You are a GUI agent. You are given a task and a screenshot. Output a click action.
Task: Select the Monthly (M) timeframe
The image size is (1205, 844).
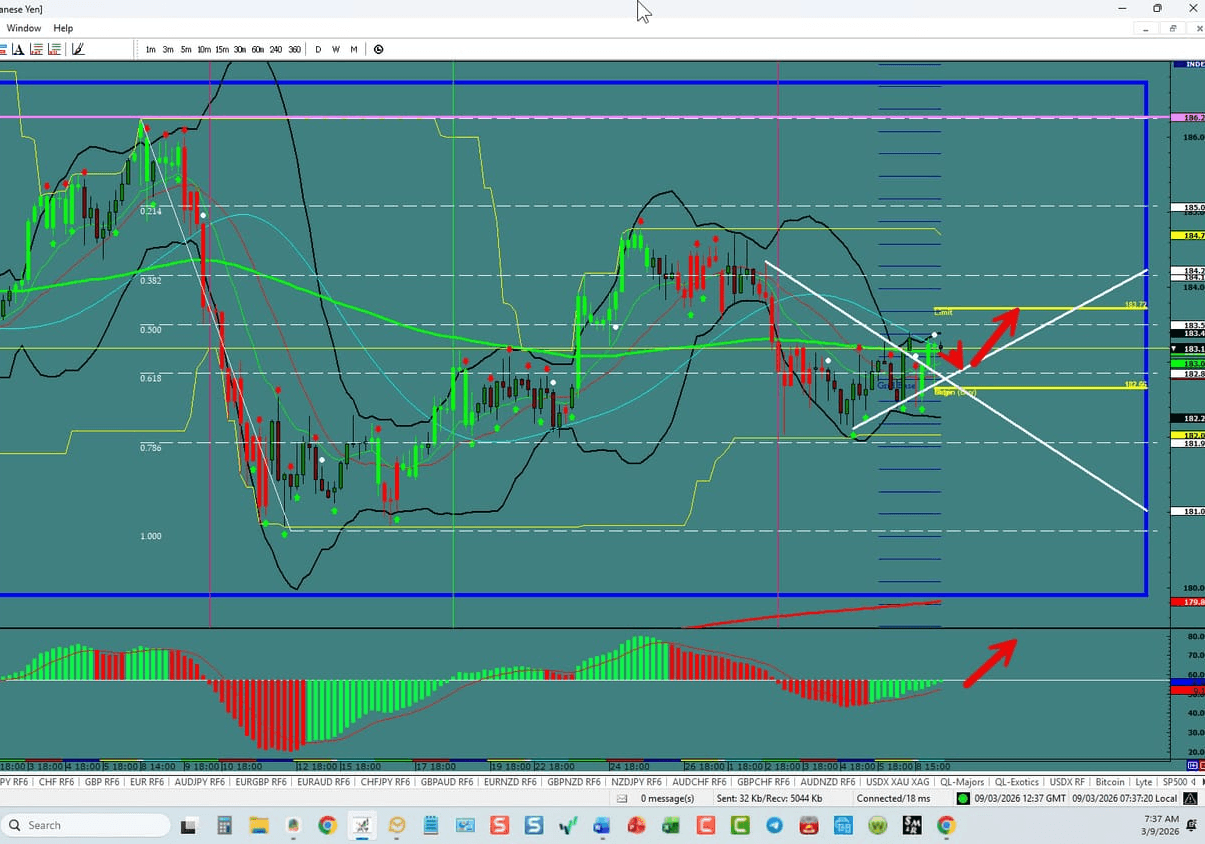click(352, 48)
